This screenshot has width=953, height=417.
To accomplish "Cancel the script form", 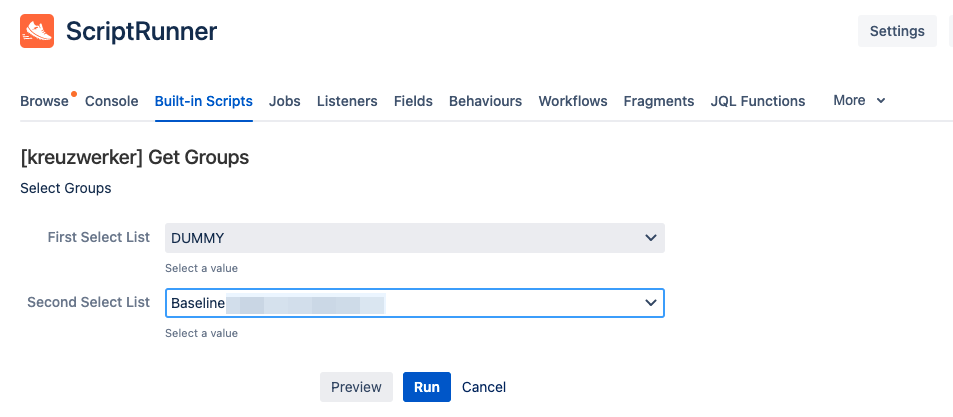I will (484, 387).
